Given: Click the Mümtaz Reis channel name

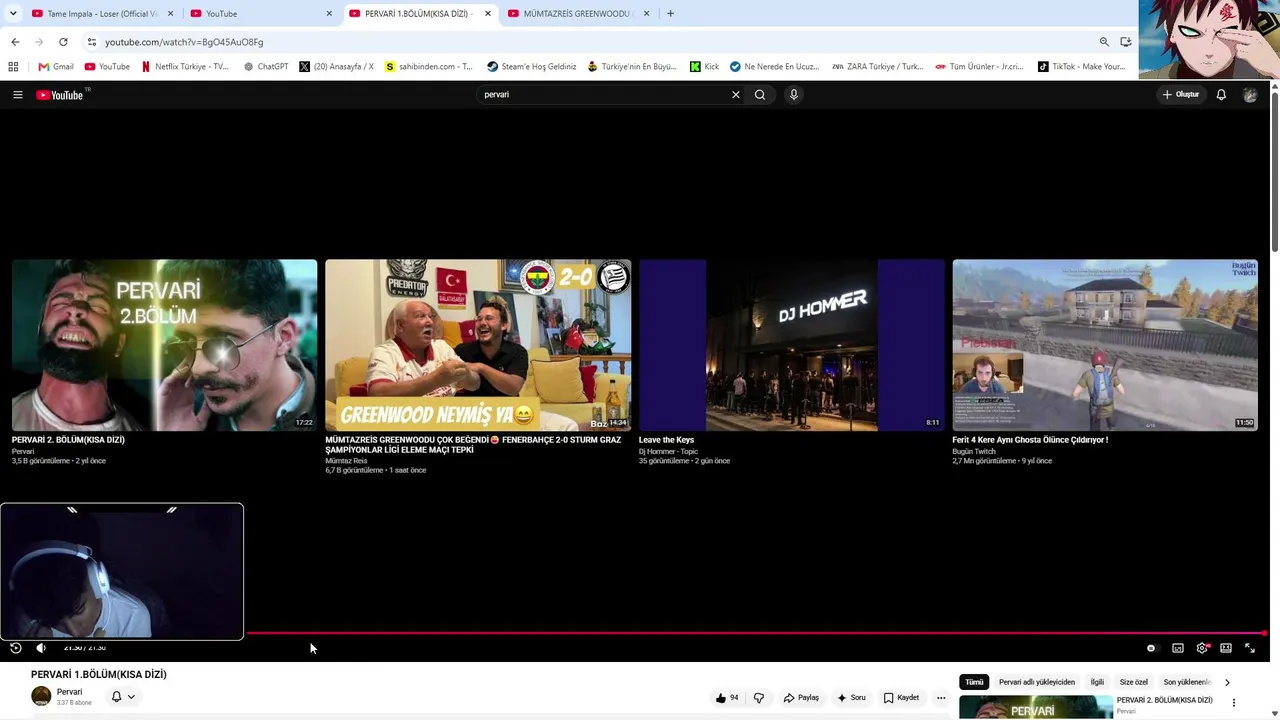Looking at the screenshot, I should click(346, 461).
